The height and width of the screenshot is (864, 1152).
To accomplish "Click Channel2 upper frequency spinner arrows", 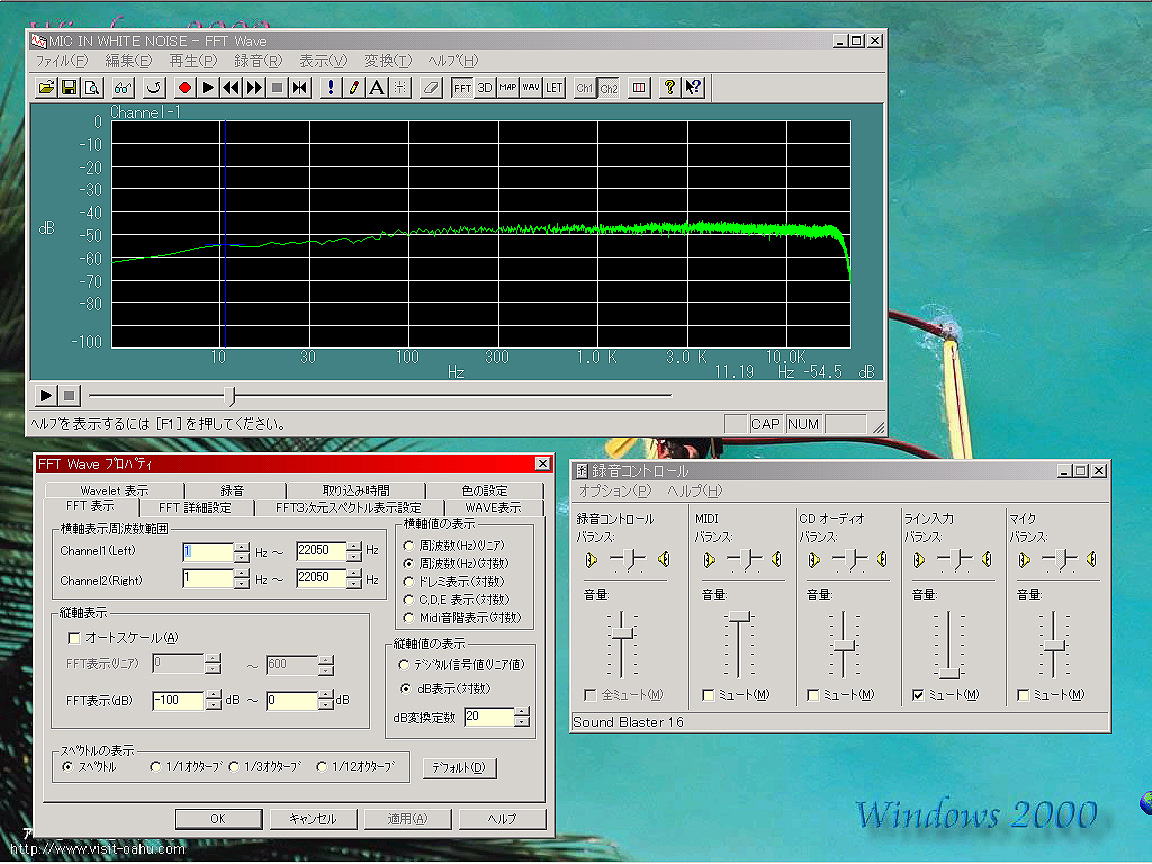I will pos(354,580).
